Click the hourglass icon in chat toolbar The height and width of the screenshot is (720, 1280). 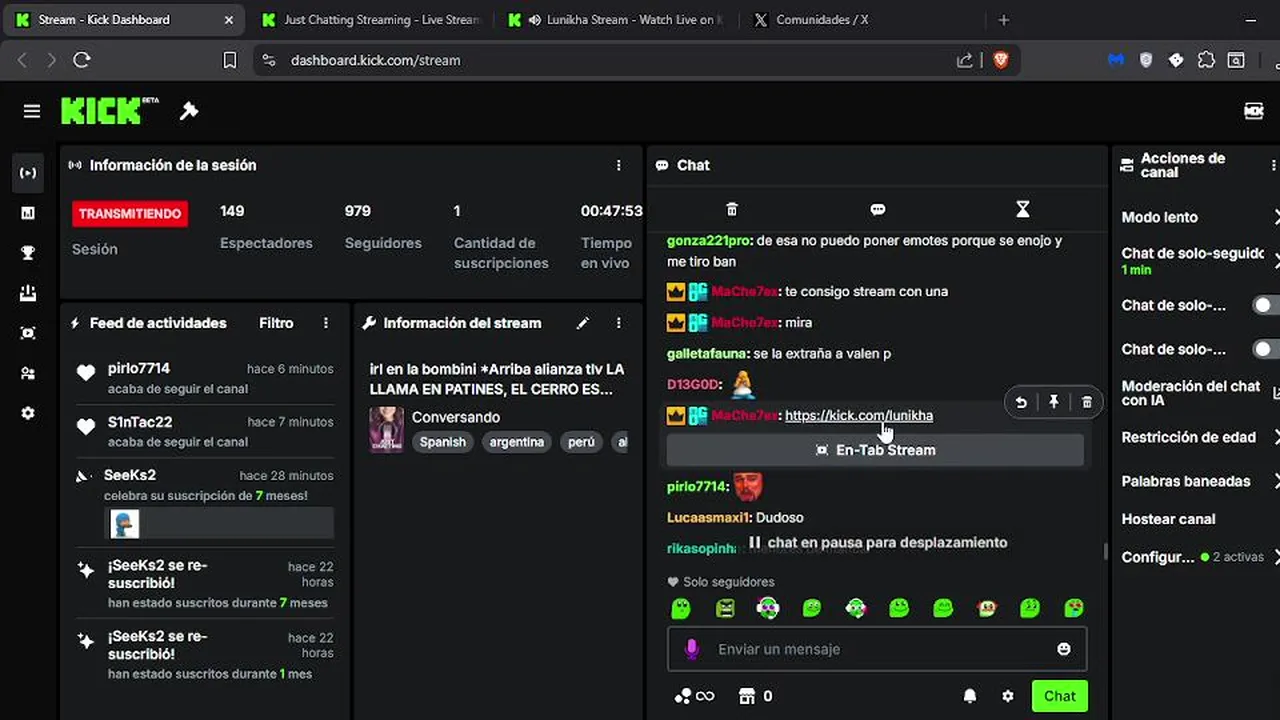tap(1022, 209)
